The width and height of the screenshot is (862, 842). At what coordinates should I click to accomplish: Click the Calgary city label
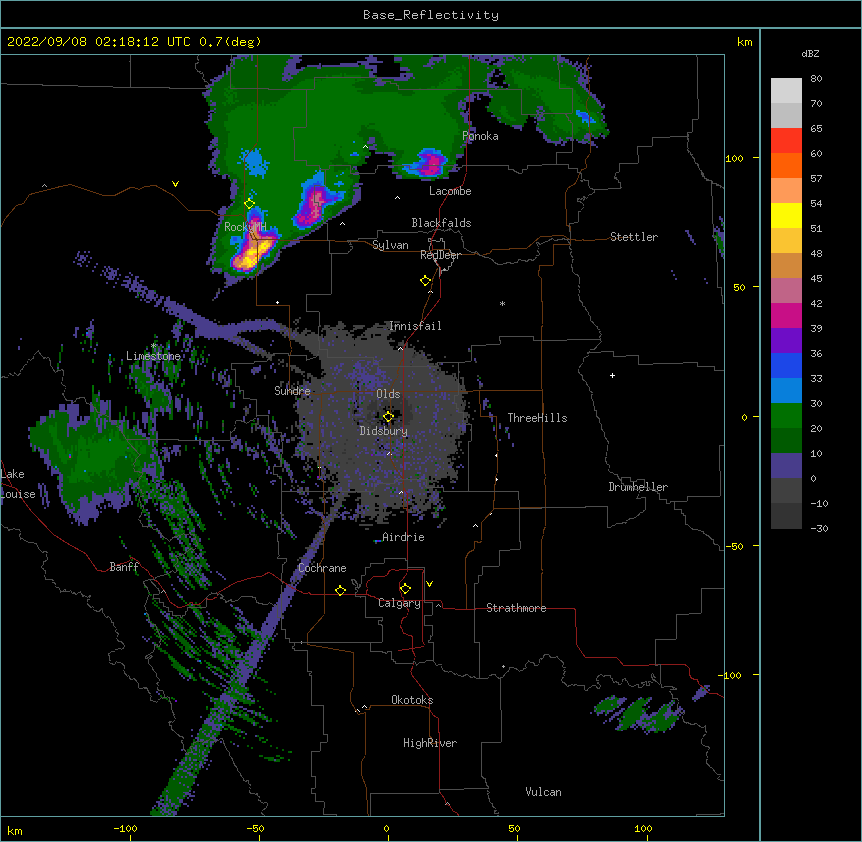click(399, 603)
